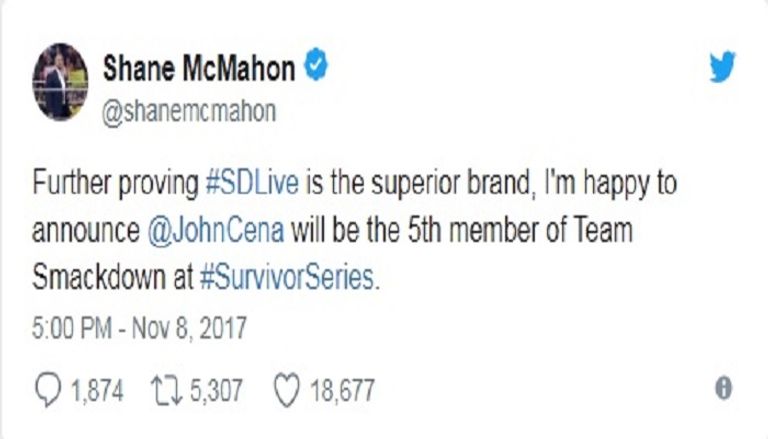Open the tweet info icon
768x439 pixels.
point(722,388)
